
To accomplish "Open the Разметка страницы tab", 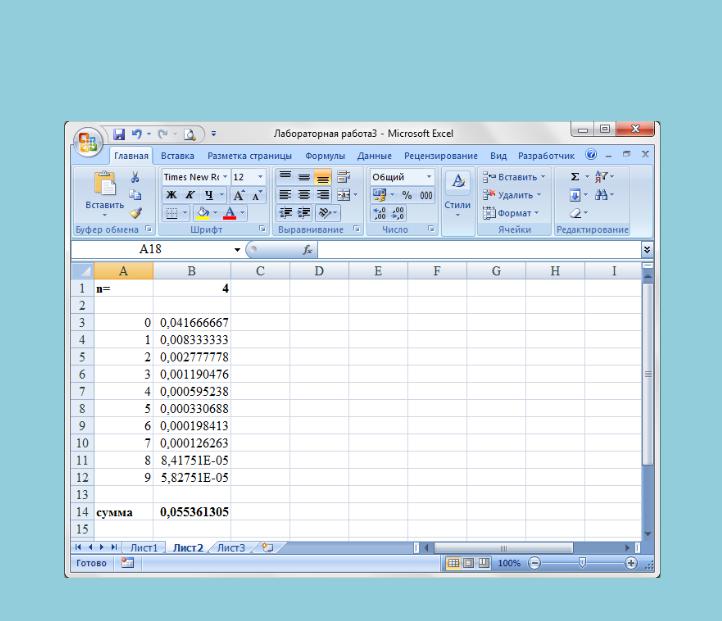I will pyautogui.click(x=250, y=156).
